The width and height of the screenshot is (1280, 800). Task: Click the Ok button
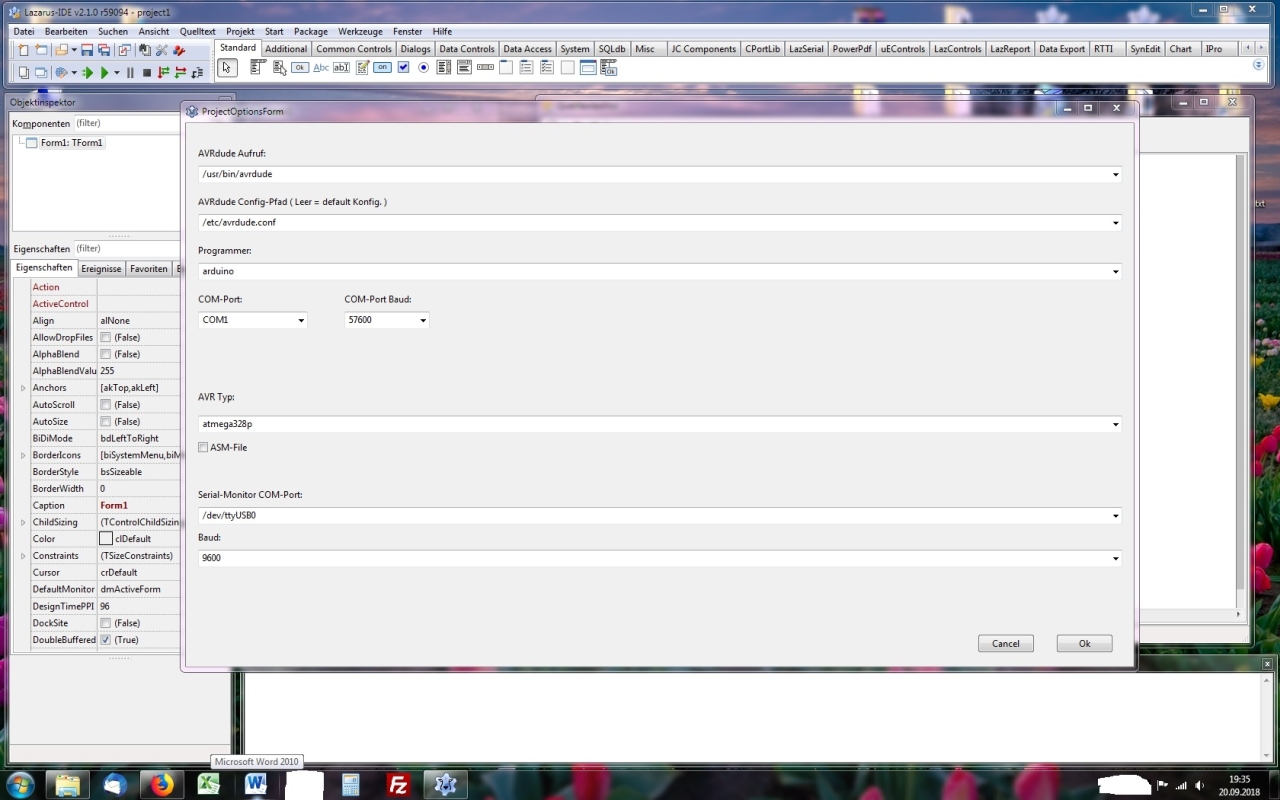point(1084,644)
